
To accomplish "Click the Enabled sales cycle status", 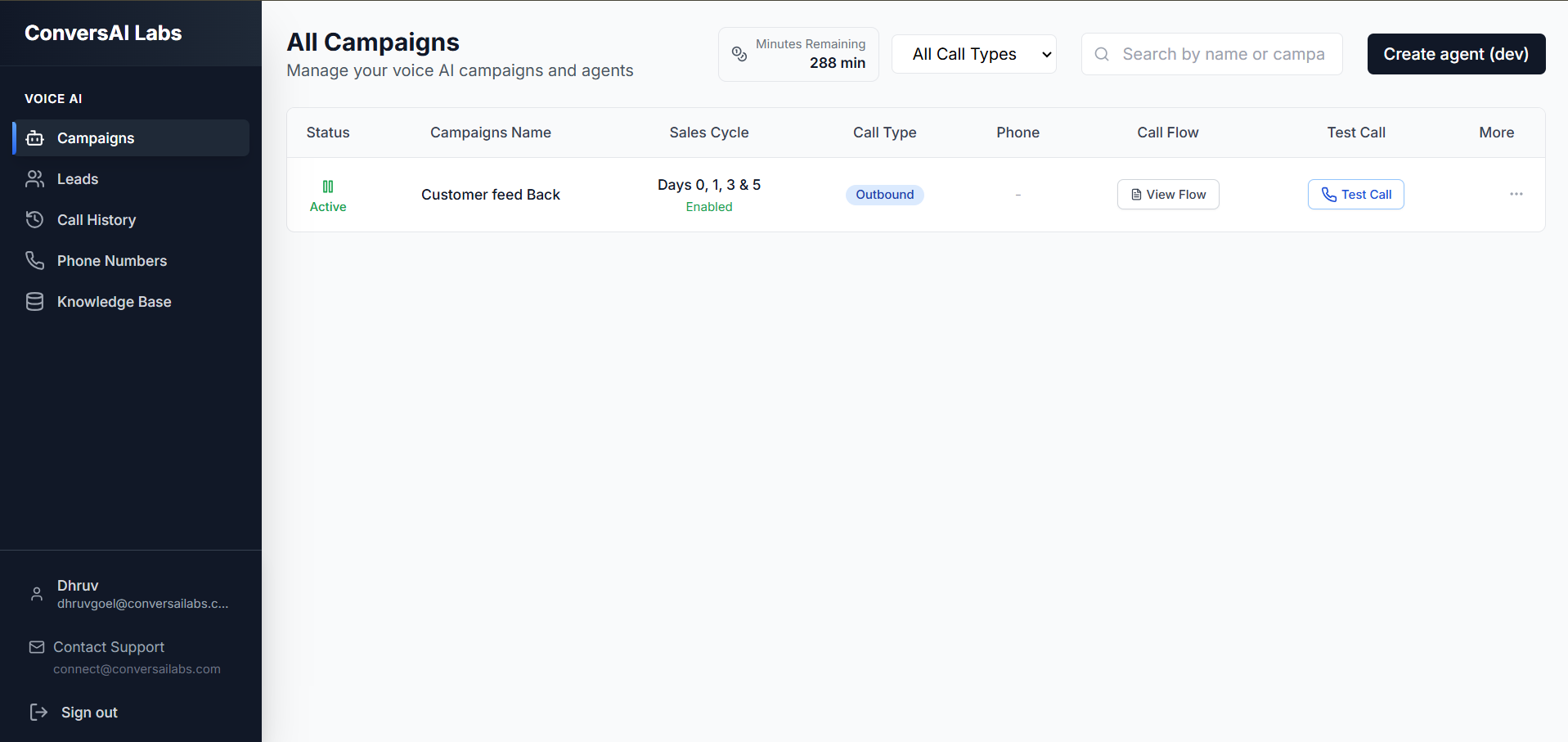I will [709, 207].
